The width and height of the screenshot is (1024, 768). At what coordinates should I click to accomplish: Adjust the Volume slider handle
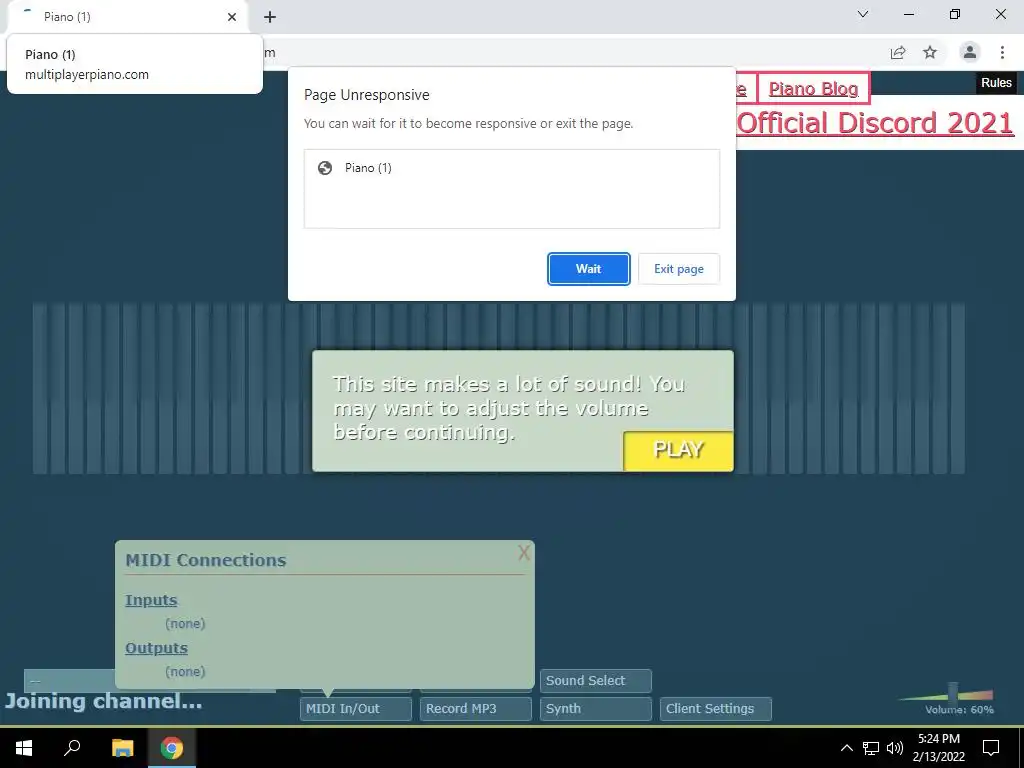[953, 692]
